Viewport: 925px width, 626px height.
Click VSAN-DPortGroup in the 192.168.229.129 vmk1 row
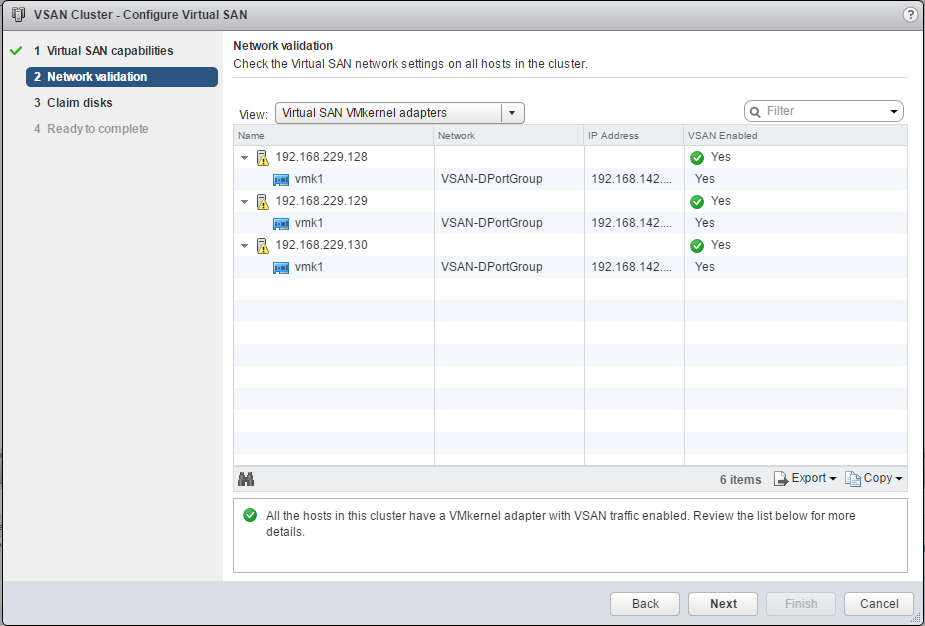491,223
